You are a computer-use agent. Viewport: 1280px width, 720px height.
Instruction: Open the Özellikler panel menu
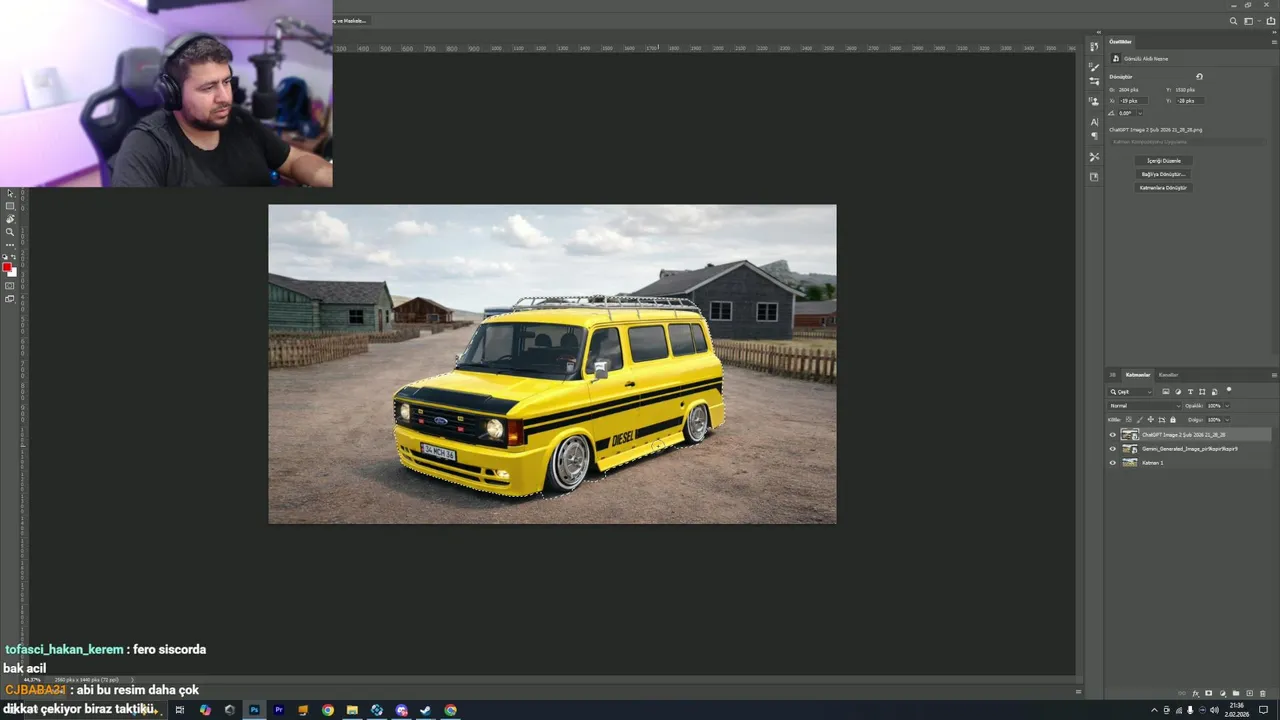(1274, 42)
